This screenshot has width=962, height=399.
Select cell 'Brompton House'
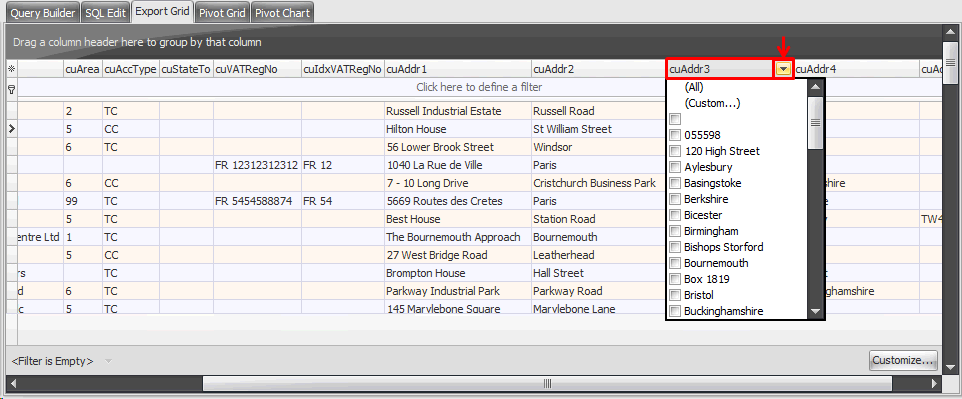click(x=458, y=273)
